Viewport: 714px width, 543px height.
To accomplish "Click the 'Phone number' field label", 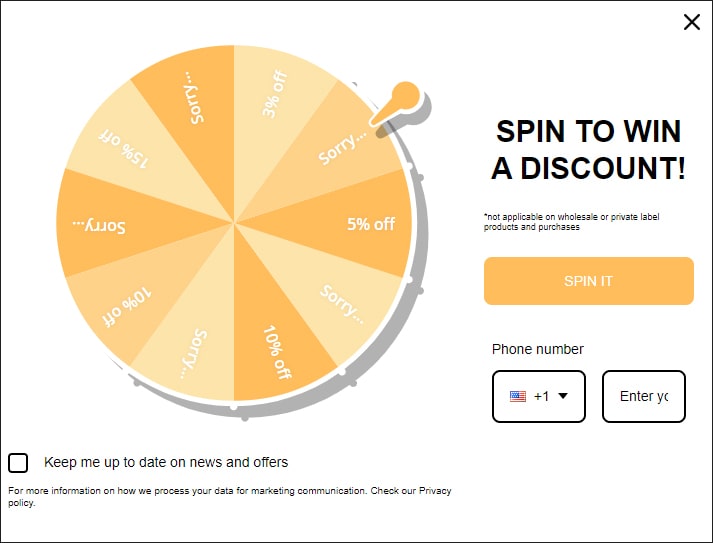I will pos(537,349).
